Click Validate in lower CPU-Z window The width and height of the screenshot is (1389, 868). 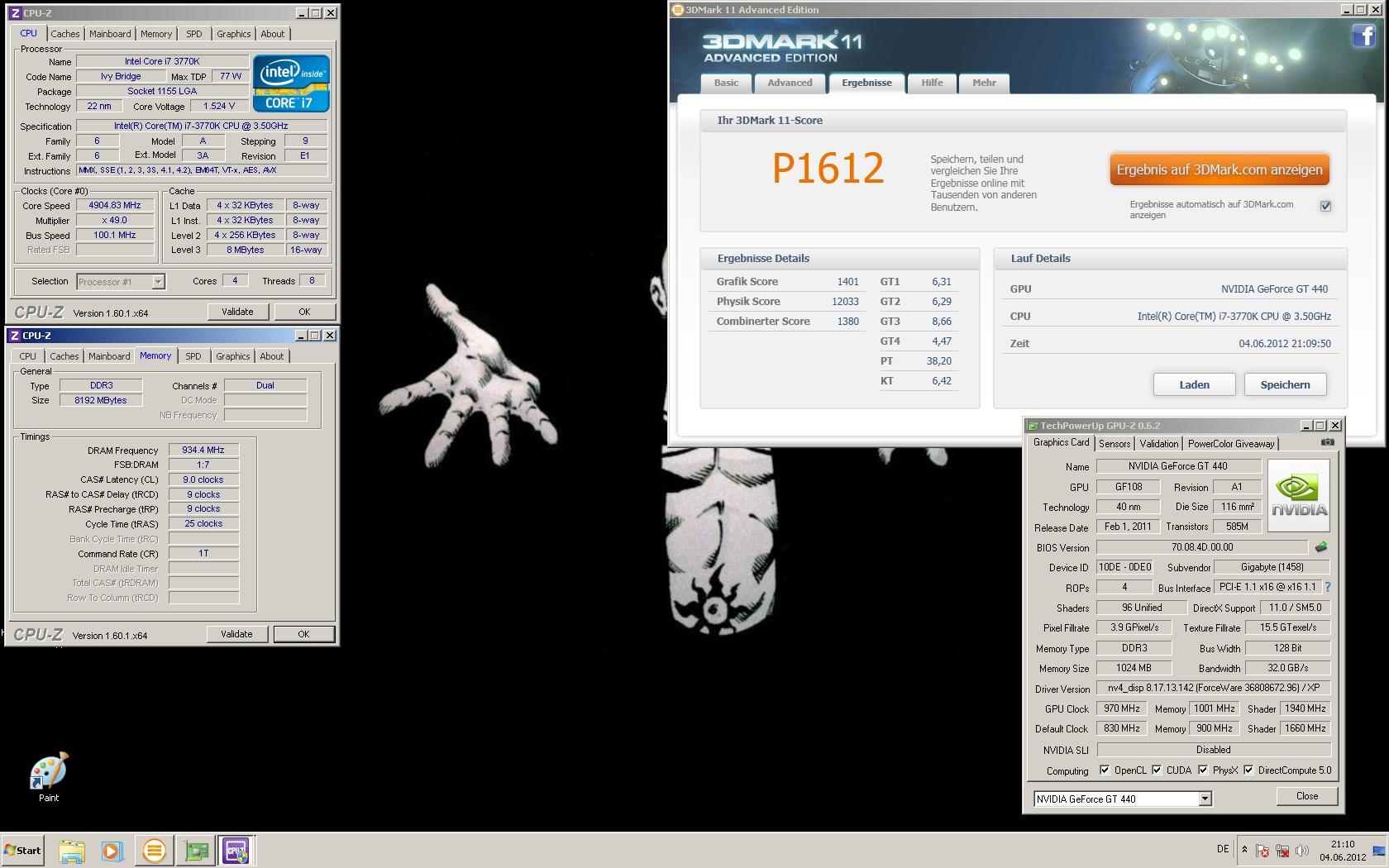[236, 634]
